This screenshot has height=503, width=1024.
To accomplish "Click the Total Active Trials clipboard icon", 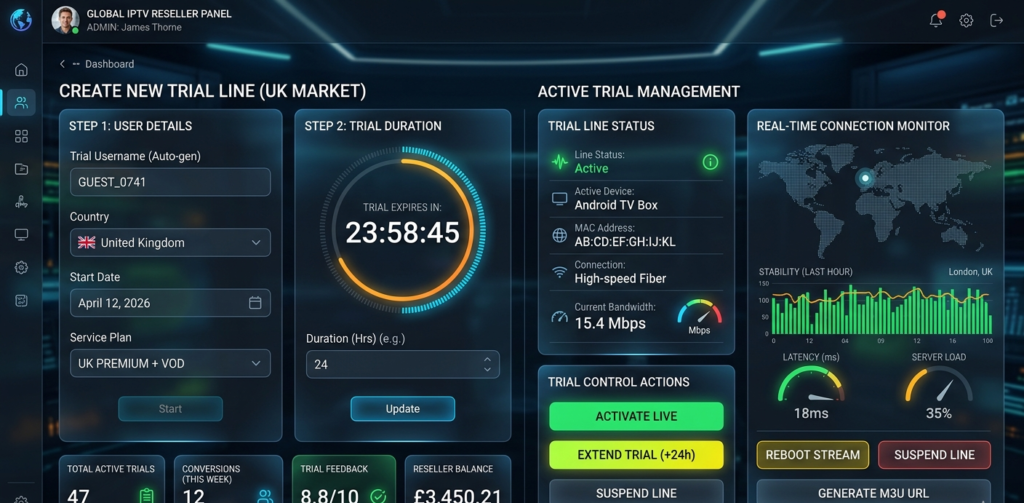I will (146, 496).
